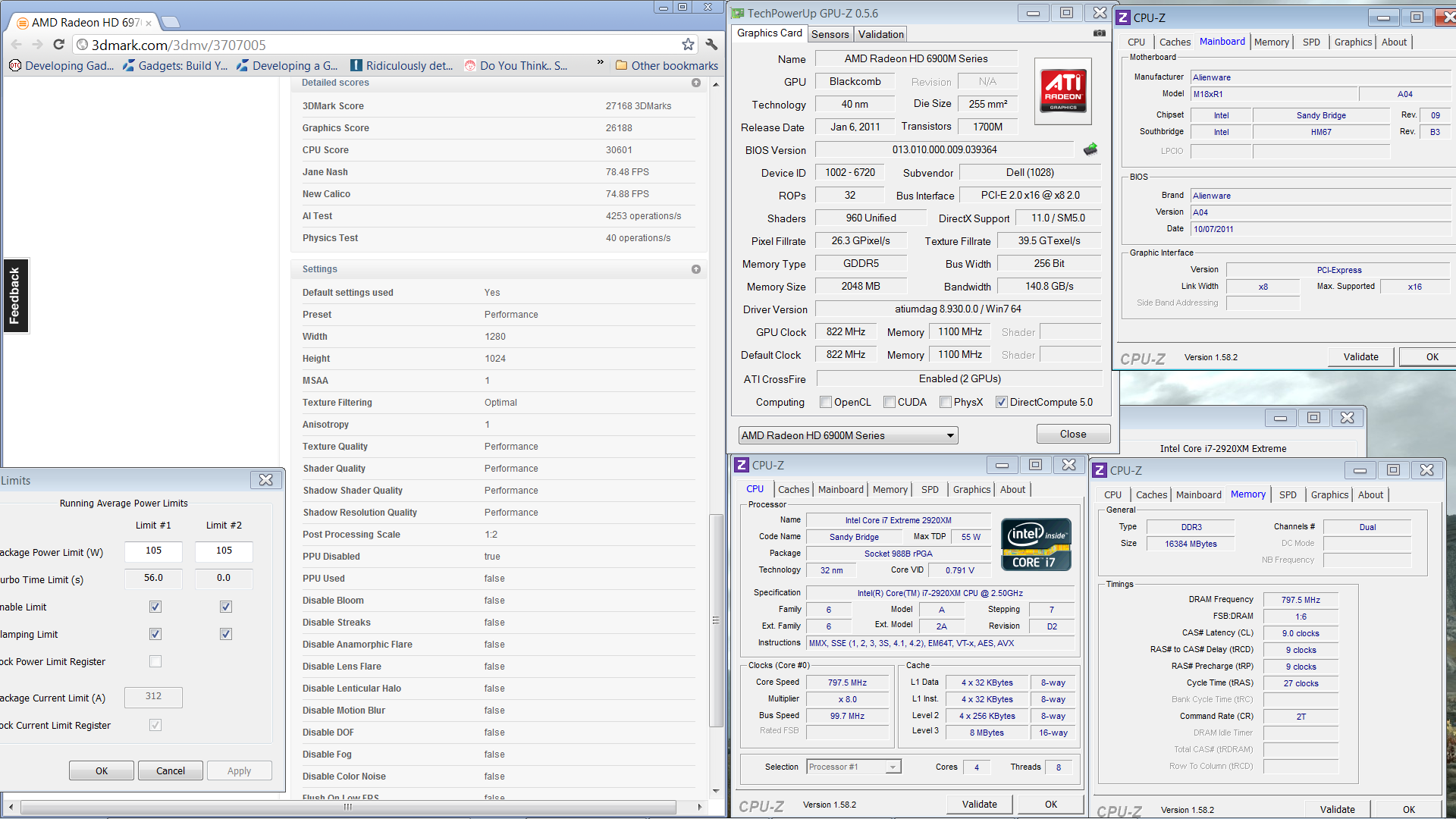Click the Chrome forward arrow
This screenshot has height=819, width=1456.
[x=37, y=45]
